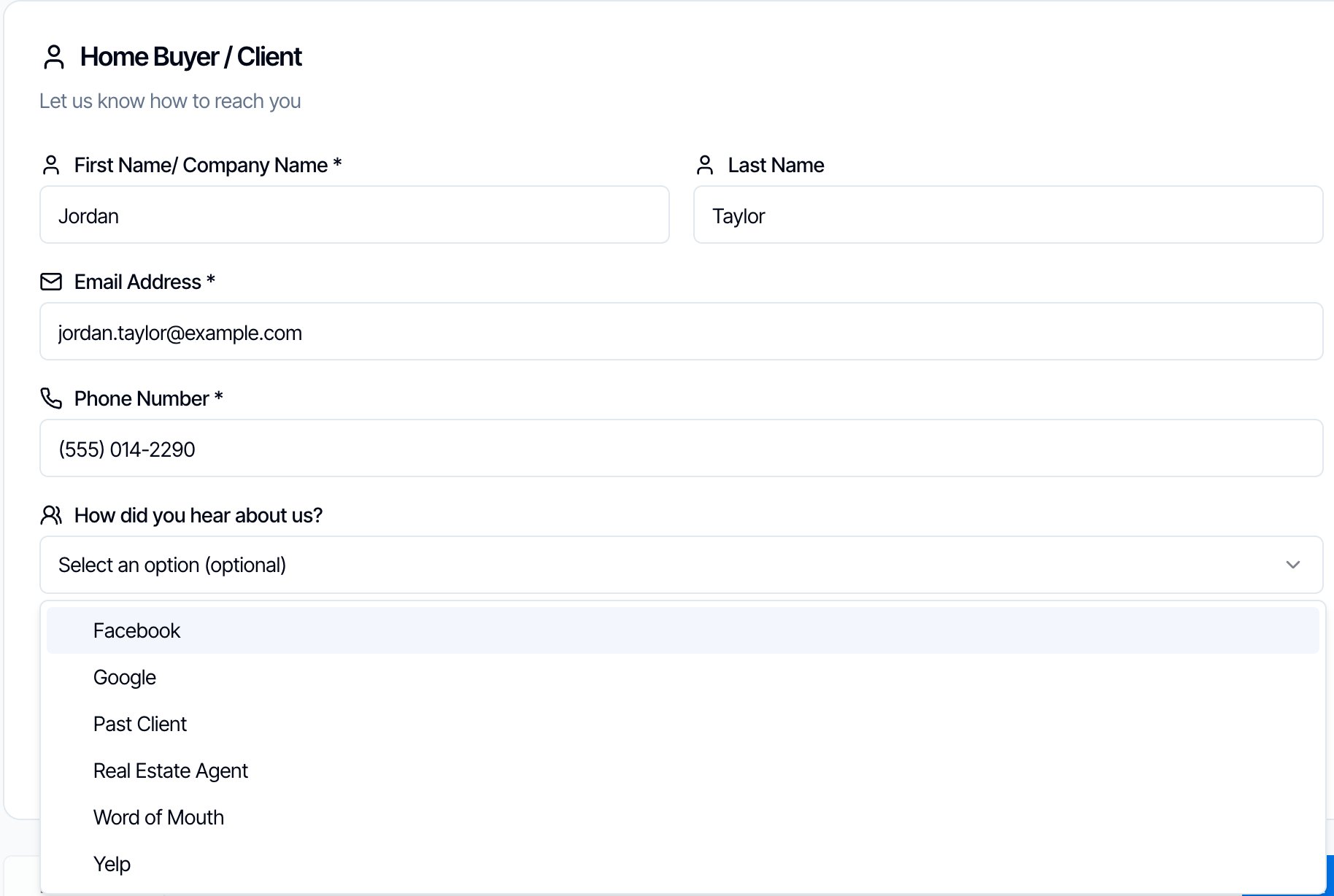Click the Email Address * label
Image resolution: width=1334 pixels, height=896 pixels.
pyautogui.click(x=144, y=282)
